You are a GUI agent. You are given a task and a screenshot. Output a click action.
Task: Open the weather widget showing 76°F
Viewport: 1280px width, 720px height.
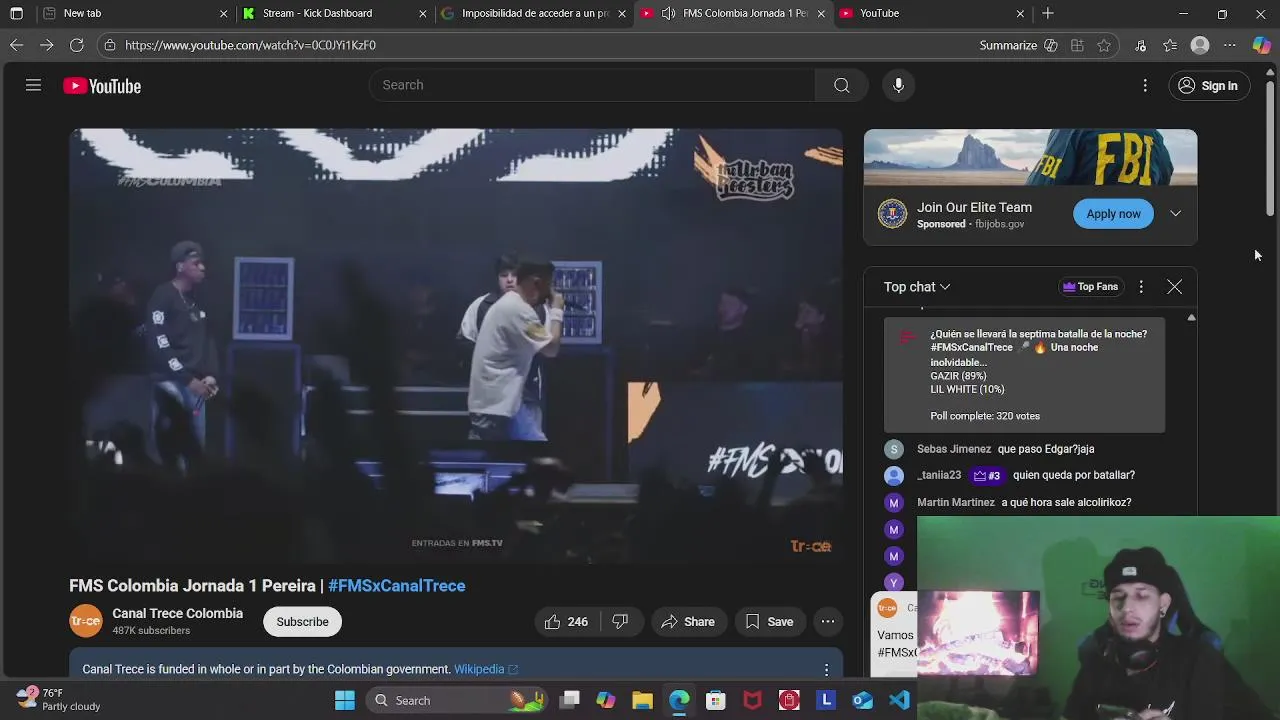(x=60, y=700)
